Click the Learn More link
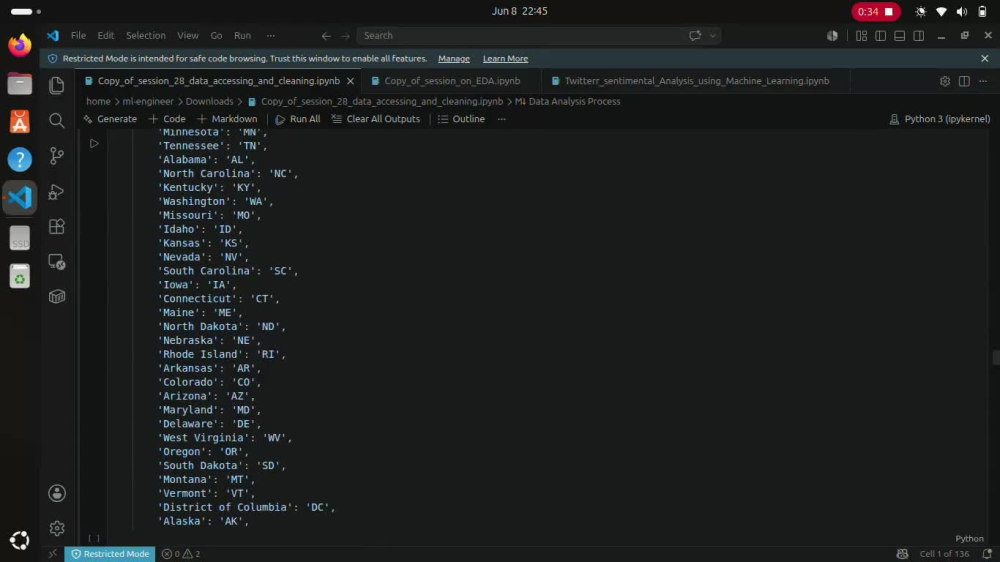This screenshot has height=562, width=1000. coord(505,59)
